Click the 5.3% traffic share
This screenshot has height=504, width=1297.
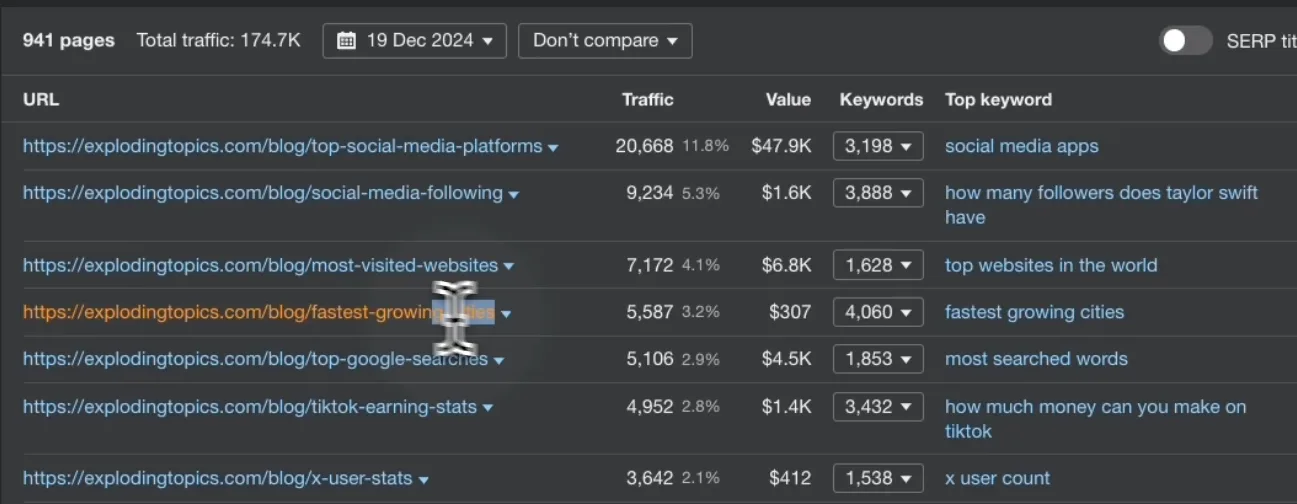pyautogui.click(x=701, y=193)
